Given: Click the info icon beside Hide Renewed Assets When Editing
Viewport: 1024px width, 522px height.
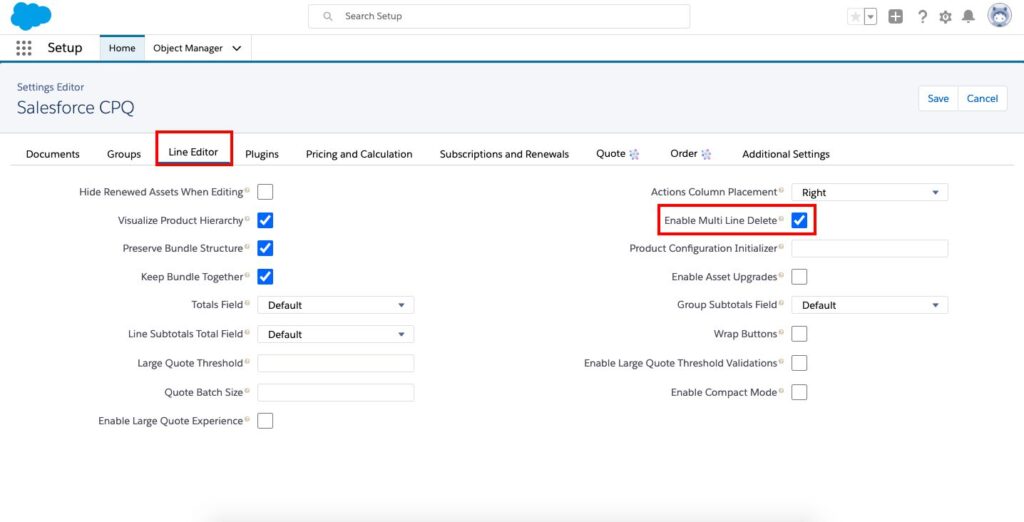Looking at the screenshot, I should point(247,191).
